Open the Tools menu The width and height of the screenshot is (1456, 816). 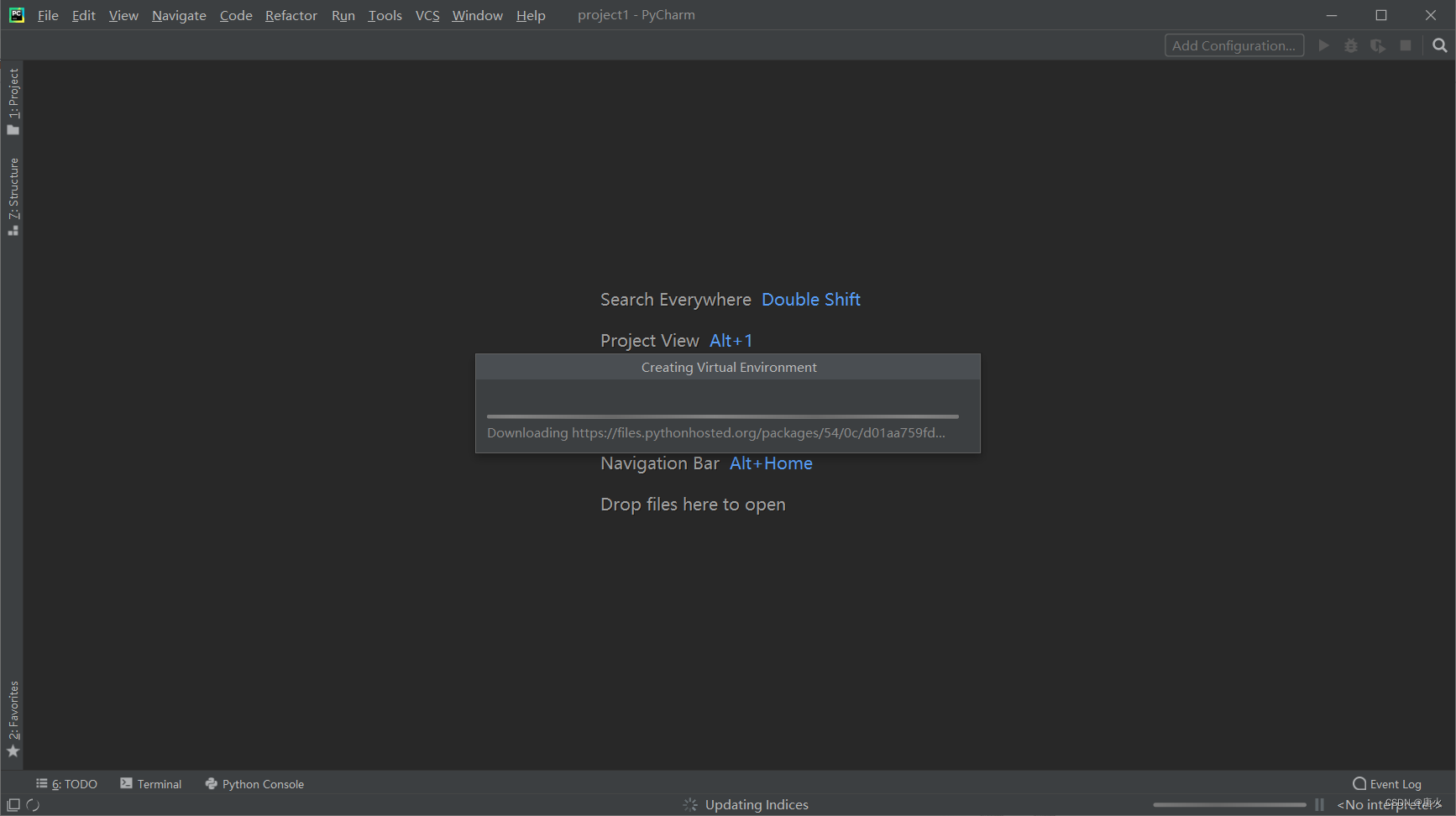point(385,15)
